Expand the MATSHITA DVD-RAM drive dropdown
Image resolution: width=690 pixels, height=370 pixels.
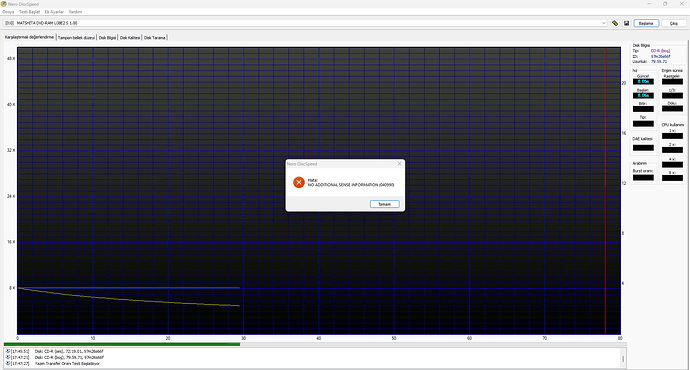(x=604, y=23)
